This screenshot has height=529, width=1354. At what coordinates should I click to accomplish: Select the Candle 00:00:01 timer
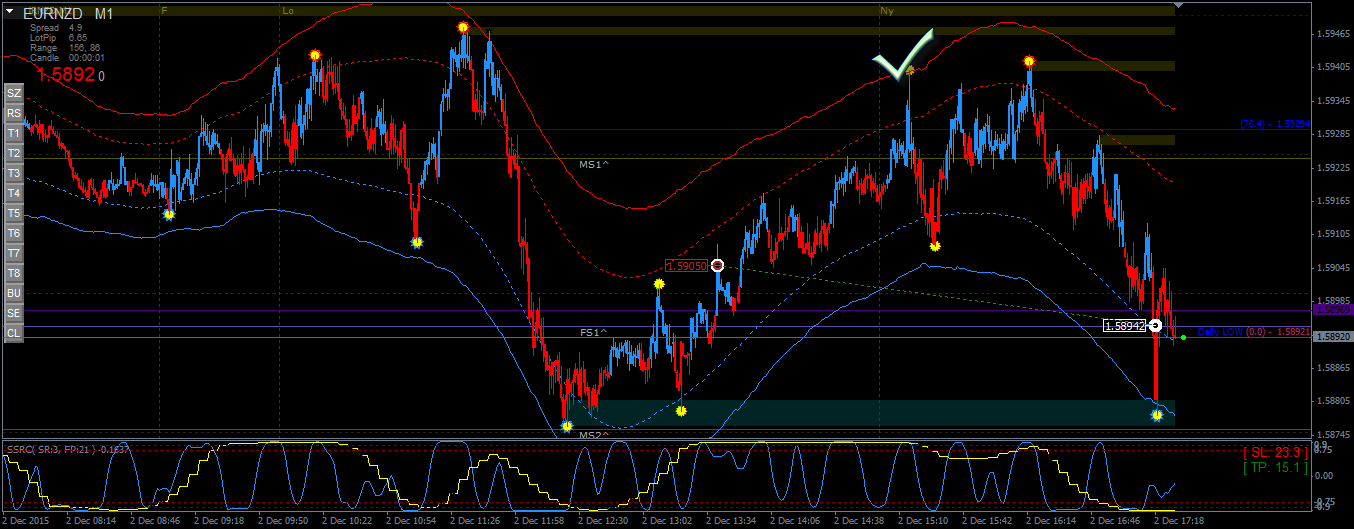(67, 58)
